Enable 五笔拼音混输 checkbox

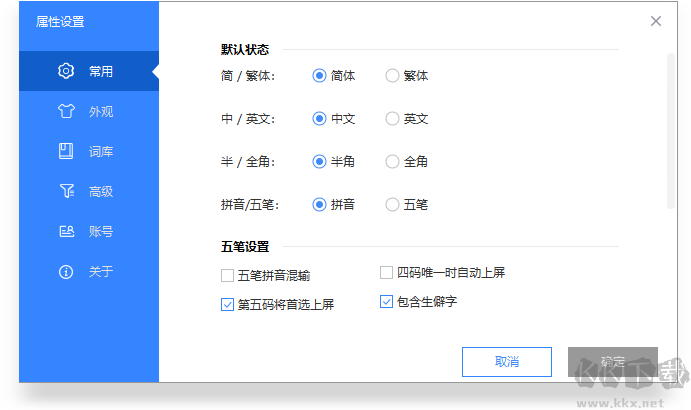coord(227,276)
